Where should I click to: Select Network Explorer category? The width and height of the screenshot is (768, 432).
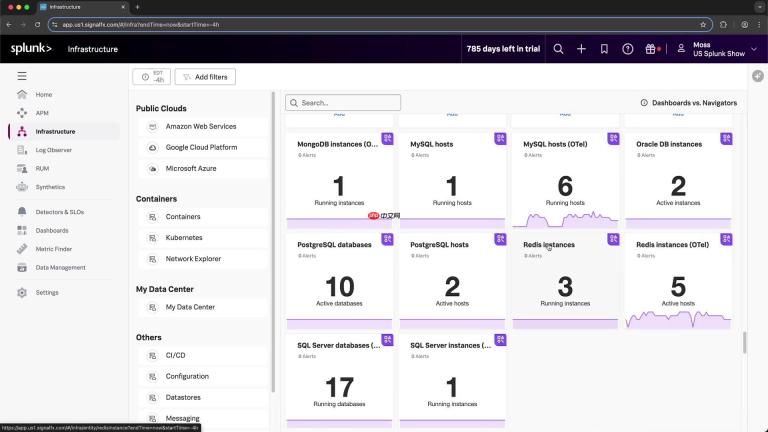point(203,259)
